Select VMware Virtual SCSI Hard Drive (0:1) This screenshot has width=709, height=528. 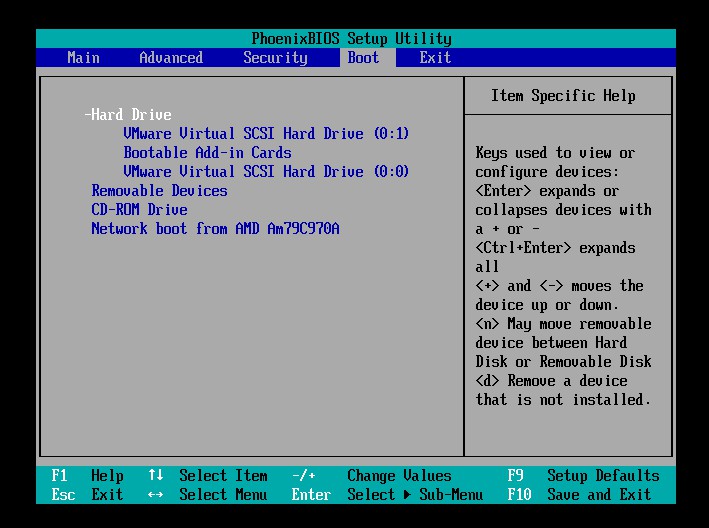point(266,133)
